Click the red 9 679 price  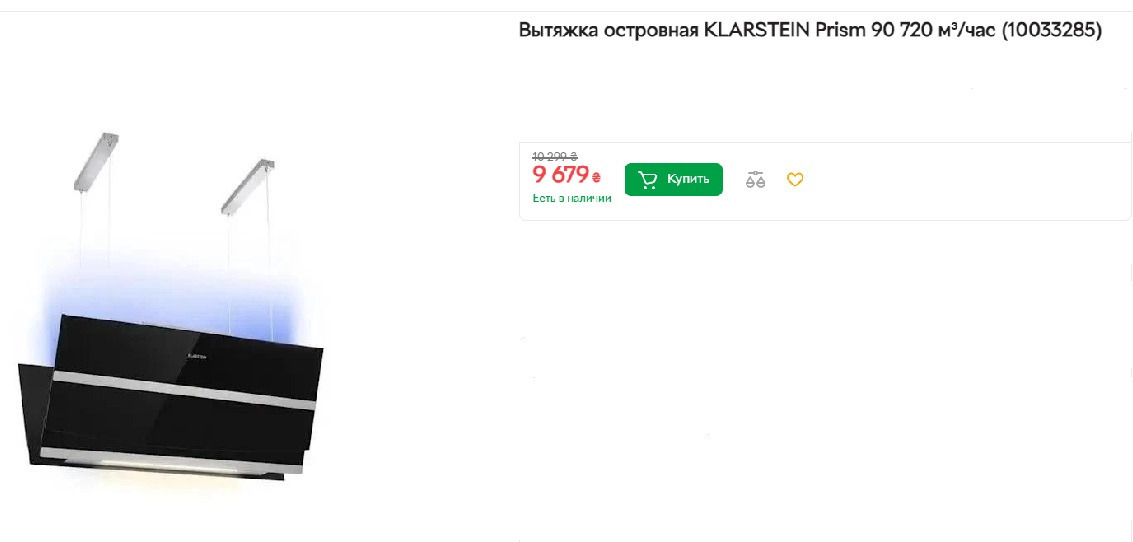click(561, 175)
